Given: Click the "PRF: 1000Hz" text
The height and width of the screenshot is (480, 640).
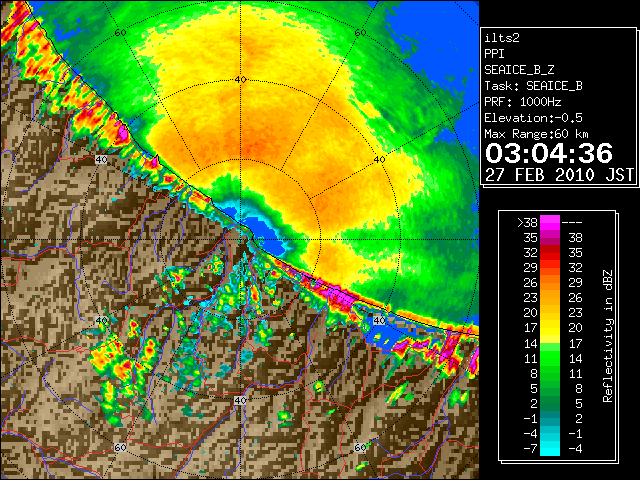Looking at the screenshot, I should 523,102.
